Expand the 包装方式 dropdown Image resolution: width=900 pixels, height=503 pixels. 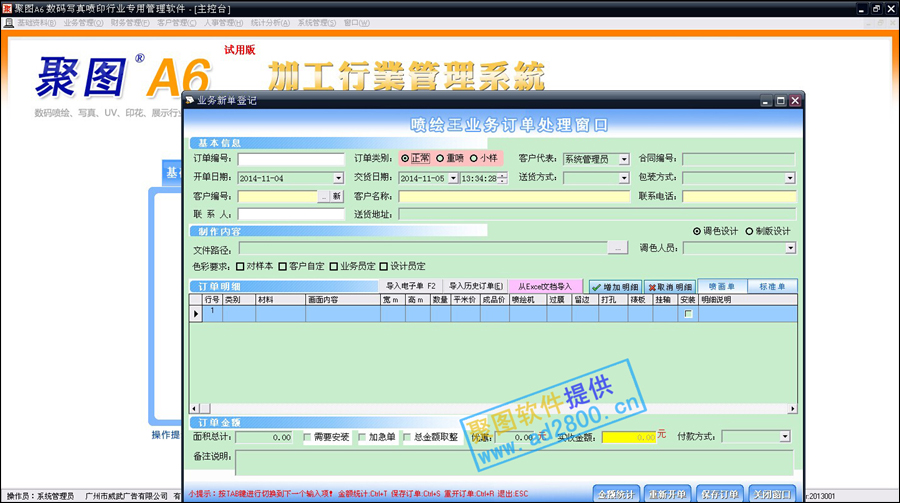tap(790, 179)
